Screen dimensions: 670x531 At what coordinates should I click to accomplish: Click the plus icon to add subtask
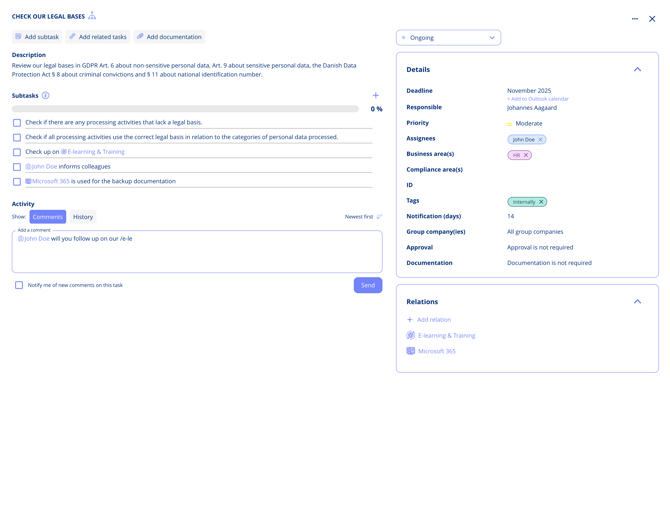(x=376, y=95)
